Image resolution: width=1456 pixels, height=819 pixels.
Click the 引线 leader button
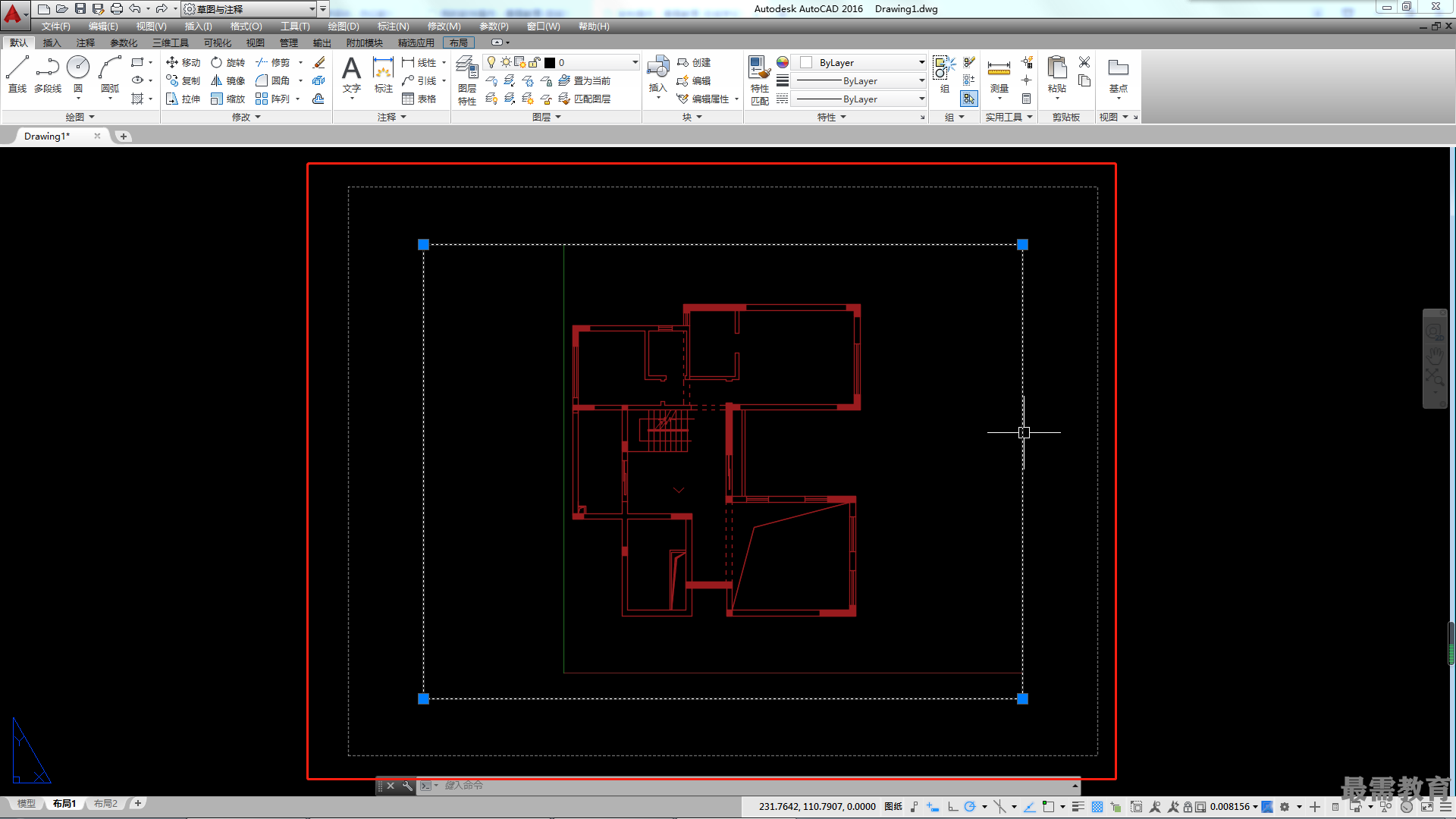pos(420,80)
